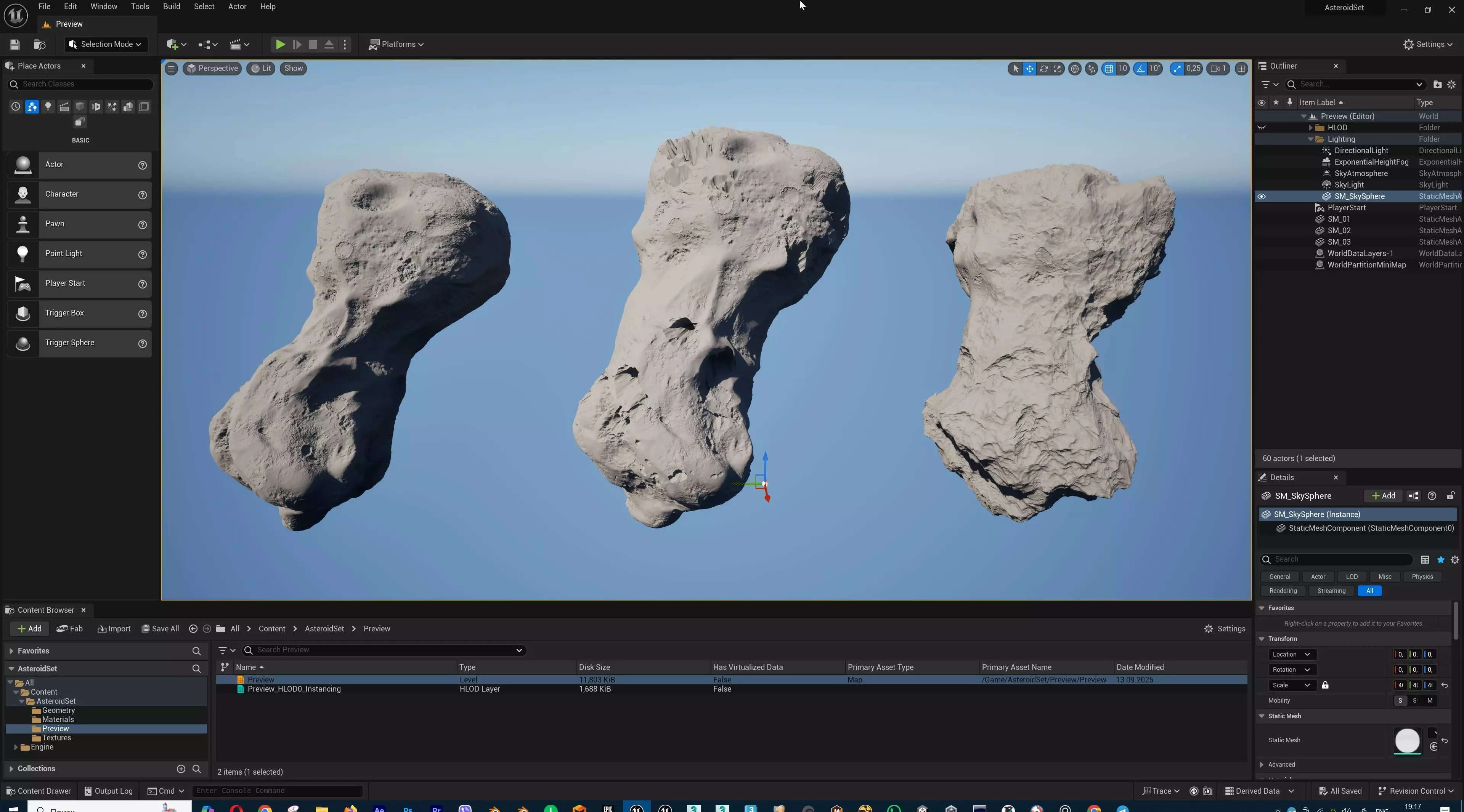The image size is (1464, 812).
Task: Open the File menu
Action: pos(44,7)
